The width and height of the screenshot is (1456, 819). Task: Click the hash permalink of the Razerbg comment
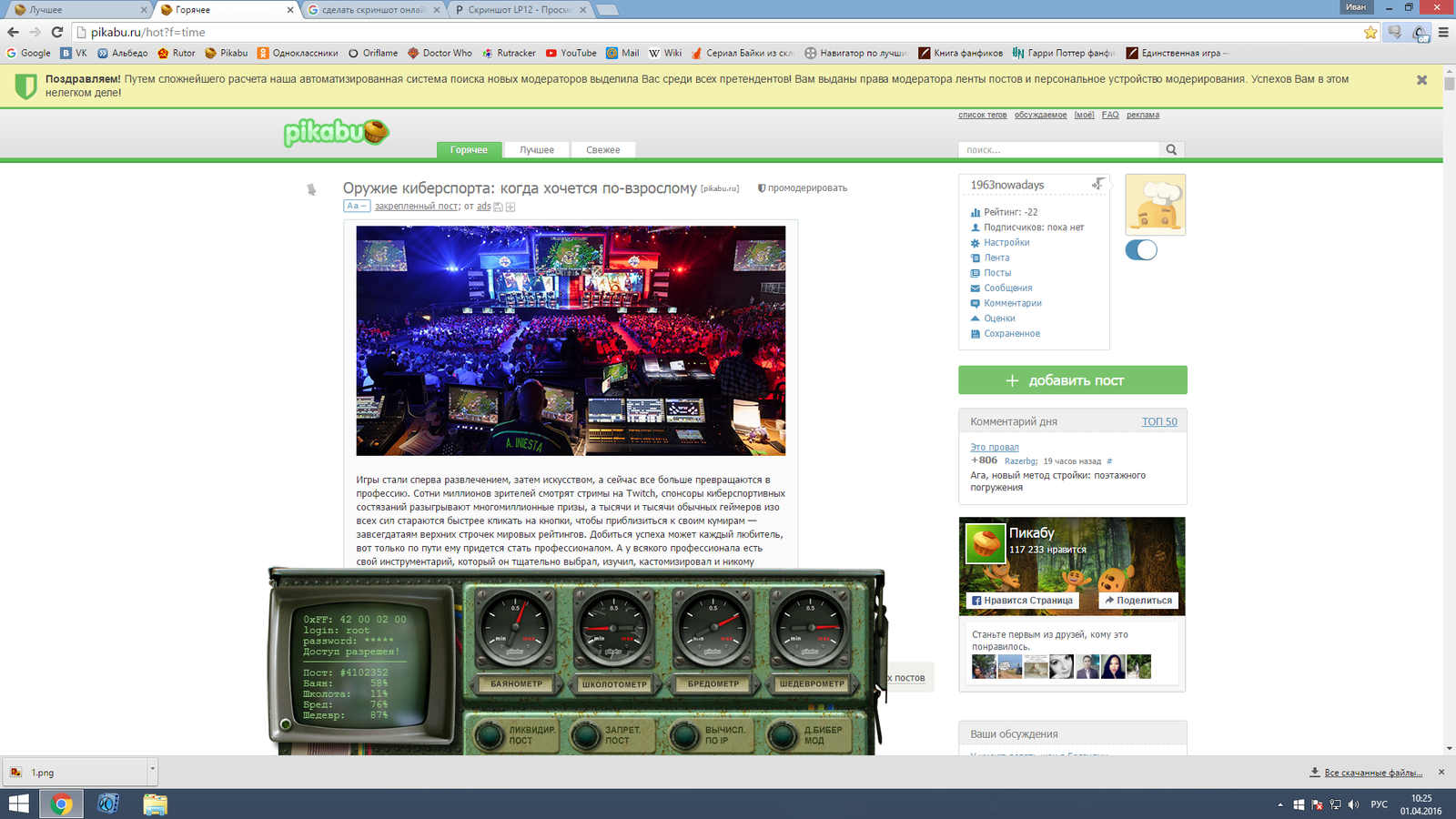(1109, 461)
